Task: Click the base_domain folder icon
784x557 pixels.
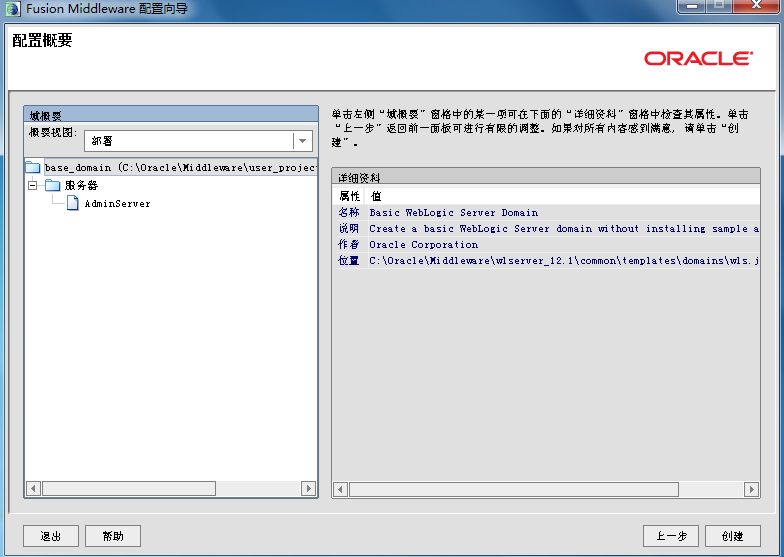Action: (33, 167)
